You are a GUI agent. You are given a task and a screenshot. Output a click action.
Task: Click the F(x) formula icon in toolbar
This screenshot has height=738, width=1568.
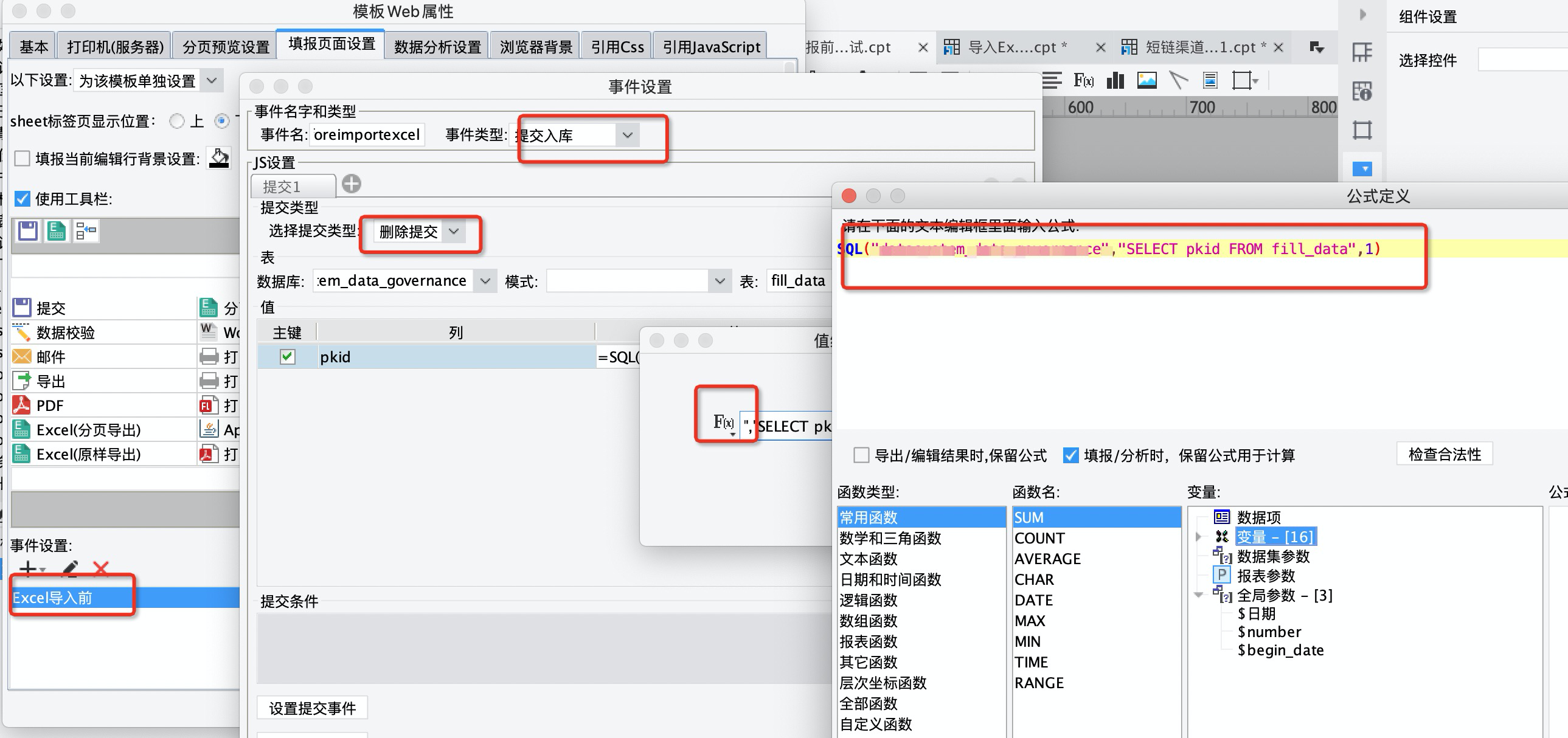click(1083, 80)
